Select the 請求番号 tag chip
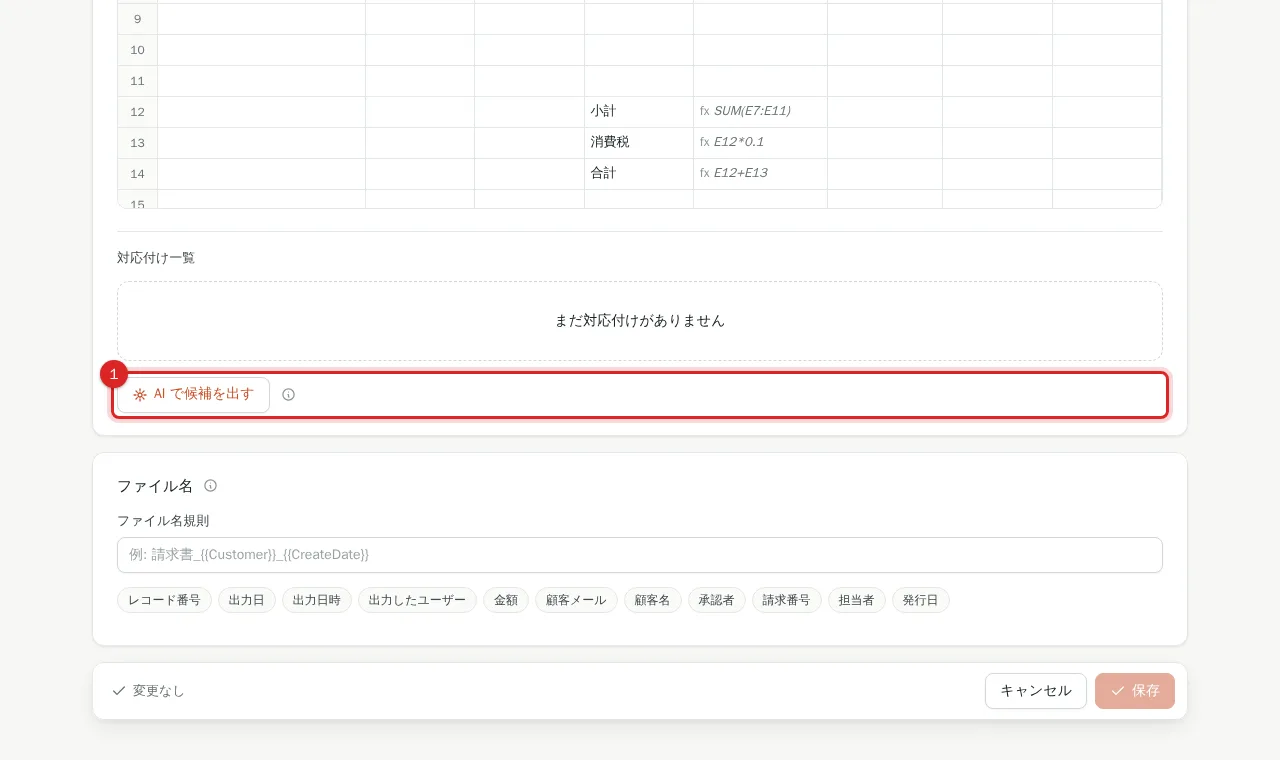Viewport: 1280px width, 760px height. click(x=787, y=600)
